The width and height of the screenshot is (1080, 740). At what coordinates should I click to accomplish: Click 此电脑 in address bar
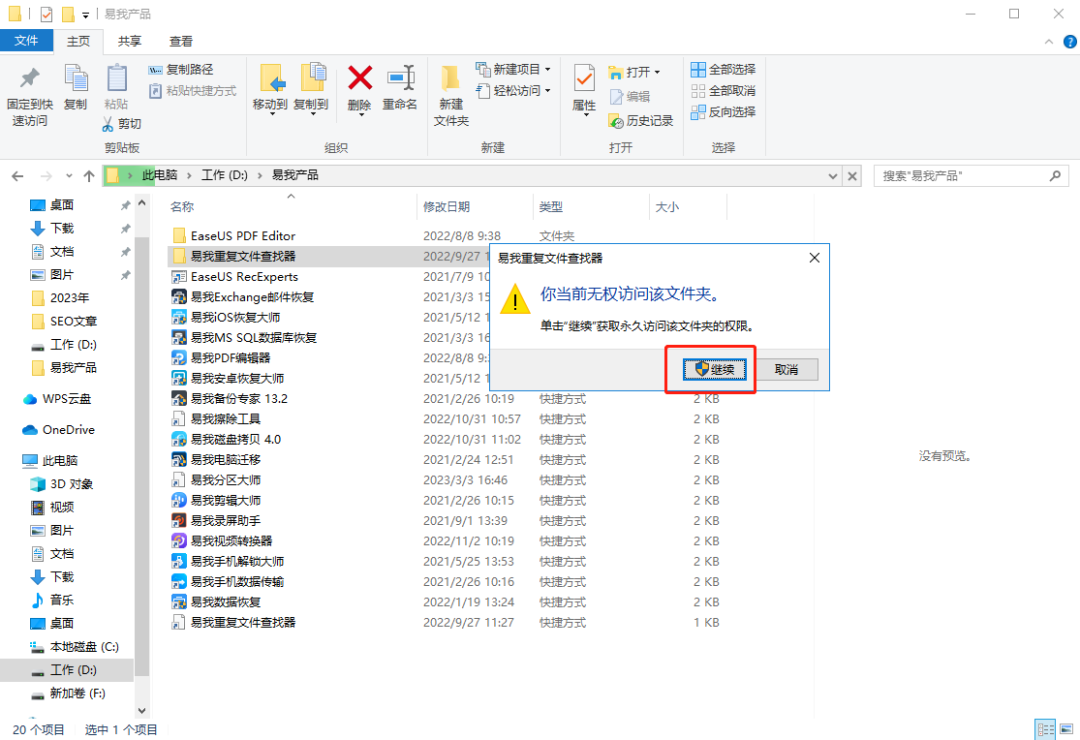coord(159,175)
